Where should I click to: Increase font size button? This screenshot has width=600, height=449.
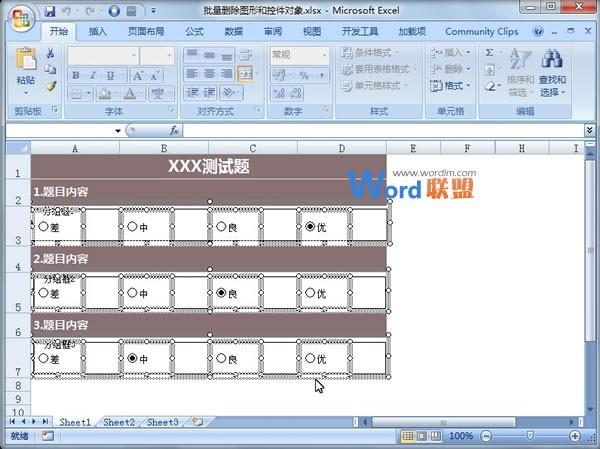[138, 75]
